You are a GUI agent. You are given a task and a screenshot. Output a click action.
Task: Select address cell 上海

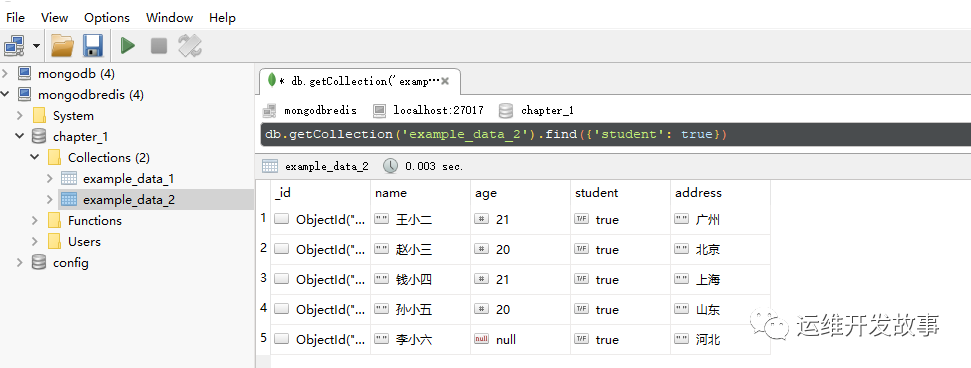tap(721, 279)
